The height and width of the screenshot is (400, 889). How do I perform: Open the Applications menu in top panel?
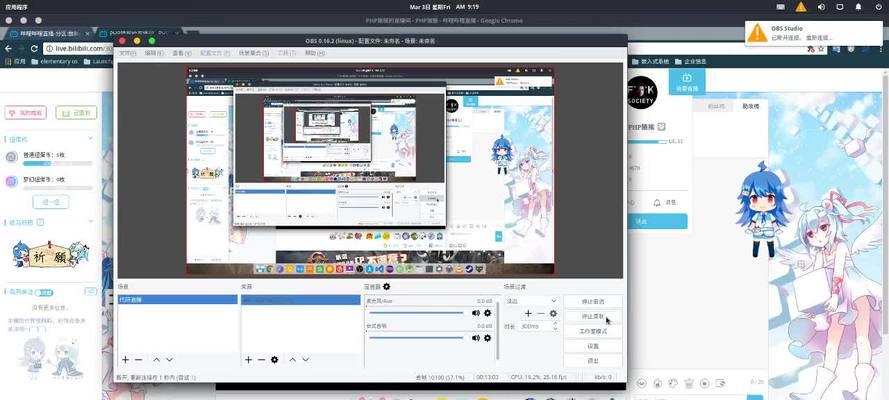pyautogui.click(x=16, y=7)
